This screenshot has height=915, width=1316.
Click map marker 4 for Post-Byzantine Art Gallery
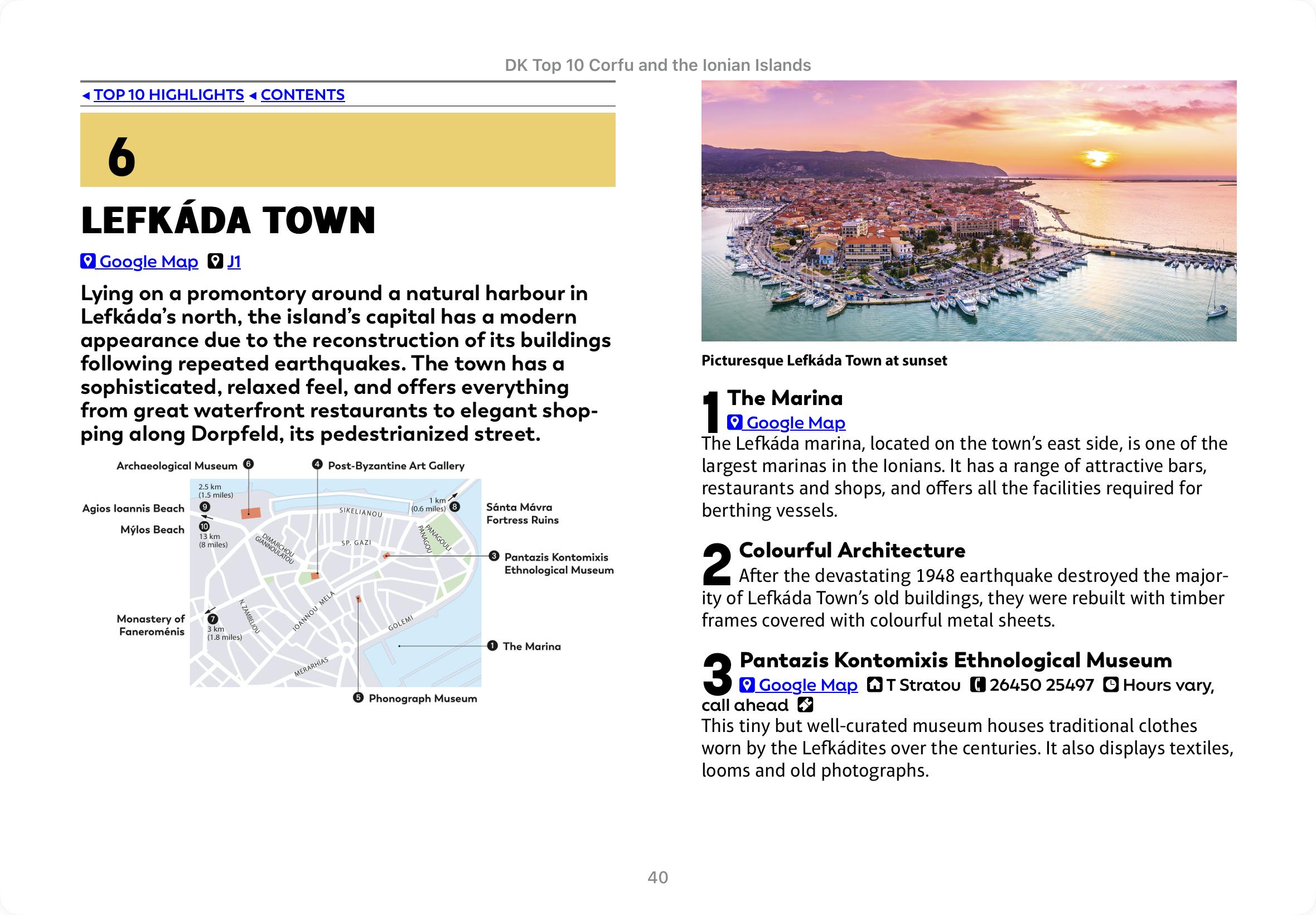[x=317, y=464]
